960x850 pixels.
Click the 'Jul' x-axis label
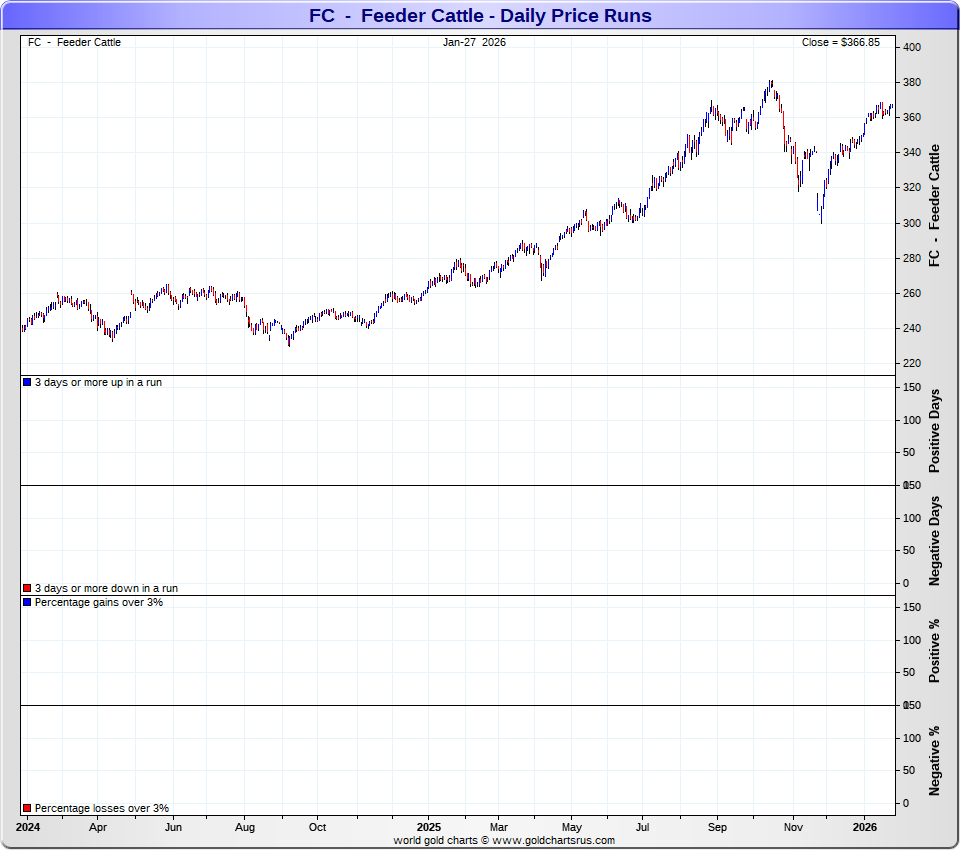(x=642, y=827)
